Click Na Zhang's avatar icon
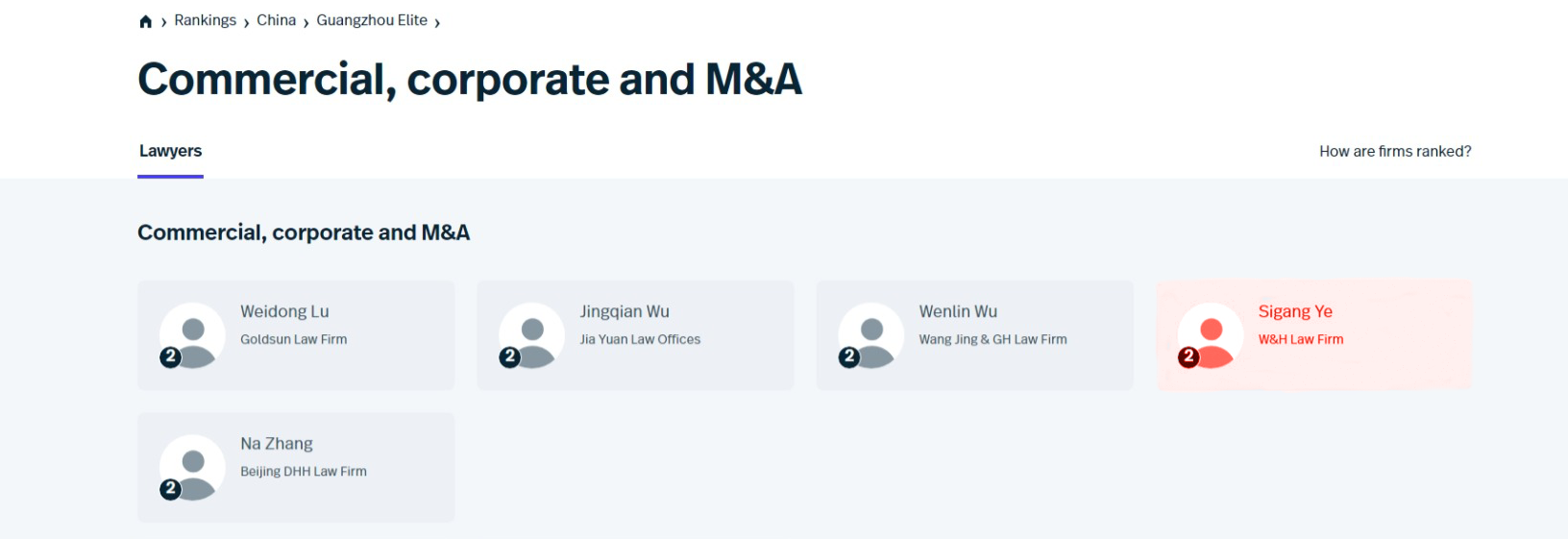Viewport: 1568px width, 539px height. 192,468
